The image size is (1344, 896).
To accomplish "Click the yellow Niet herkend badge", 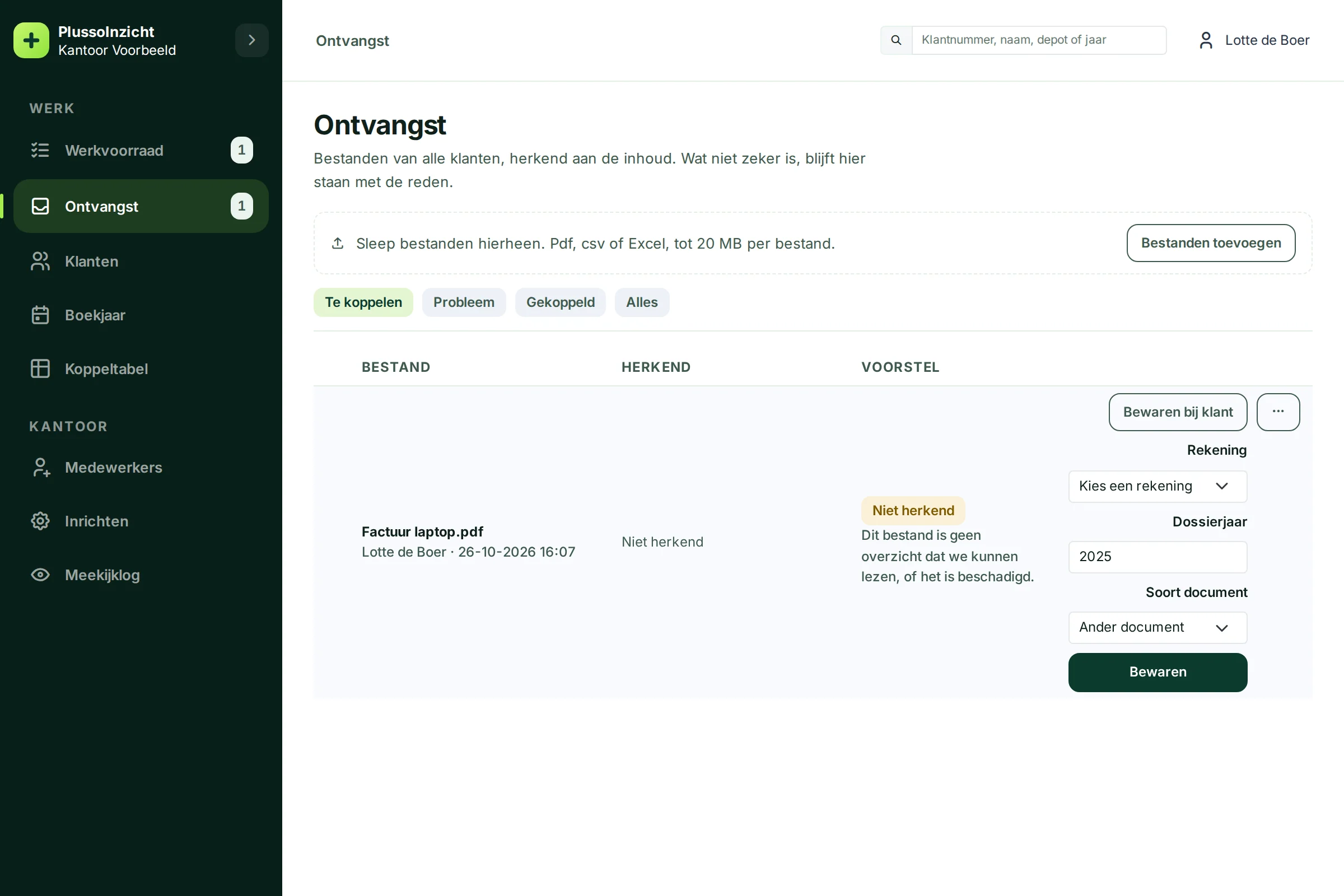I will (x=913, y=510).
